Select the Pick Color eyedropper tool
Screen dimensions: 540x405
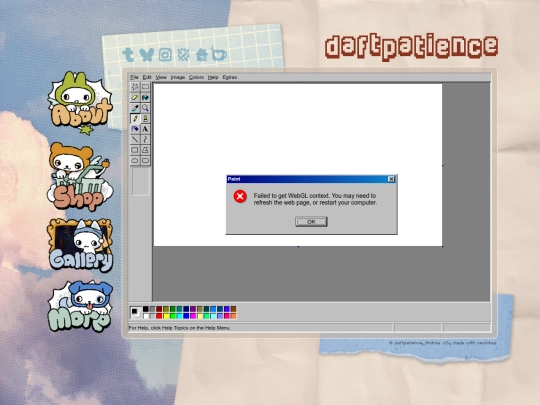(x=135, y=108)
